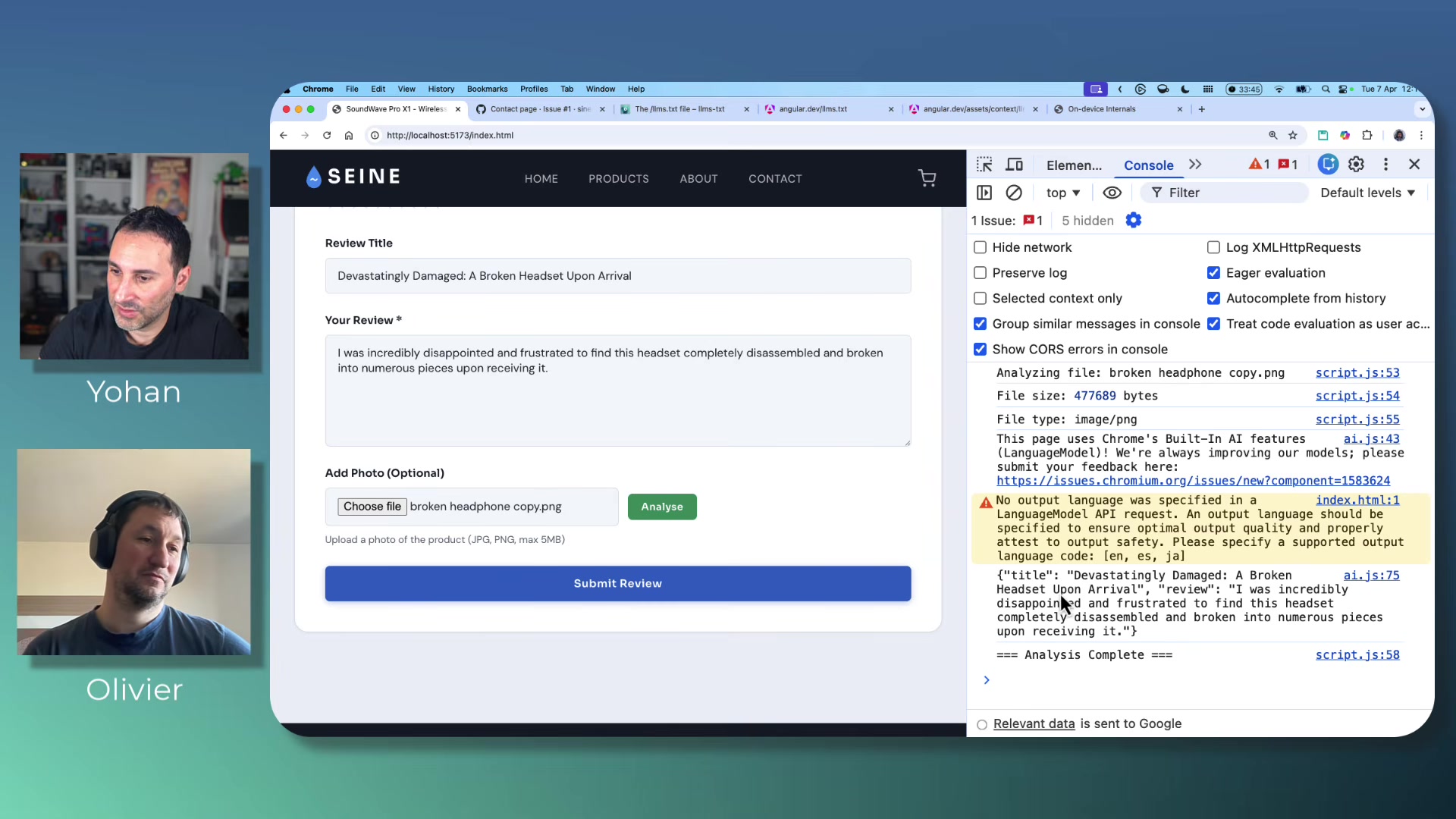Open the Bookmarks menu
This screenshot has height=819, width=1456.
tap(487, 89)
